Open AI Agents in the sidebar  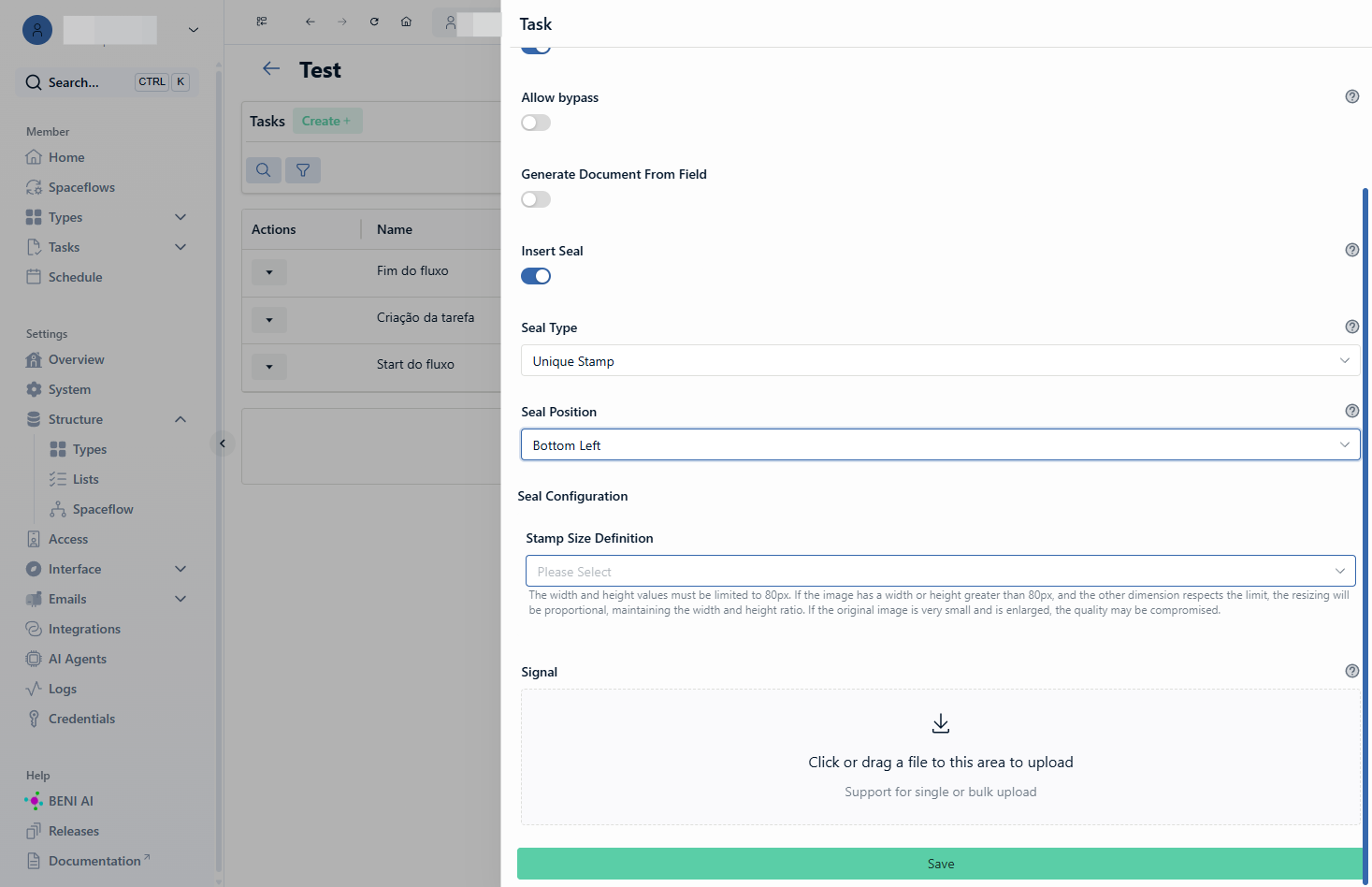click(77, 659)
